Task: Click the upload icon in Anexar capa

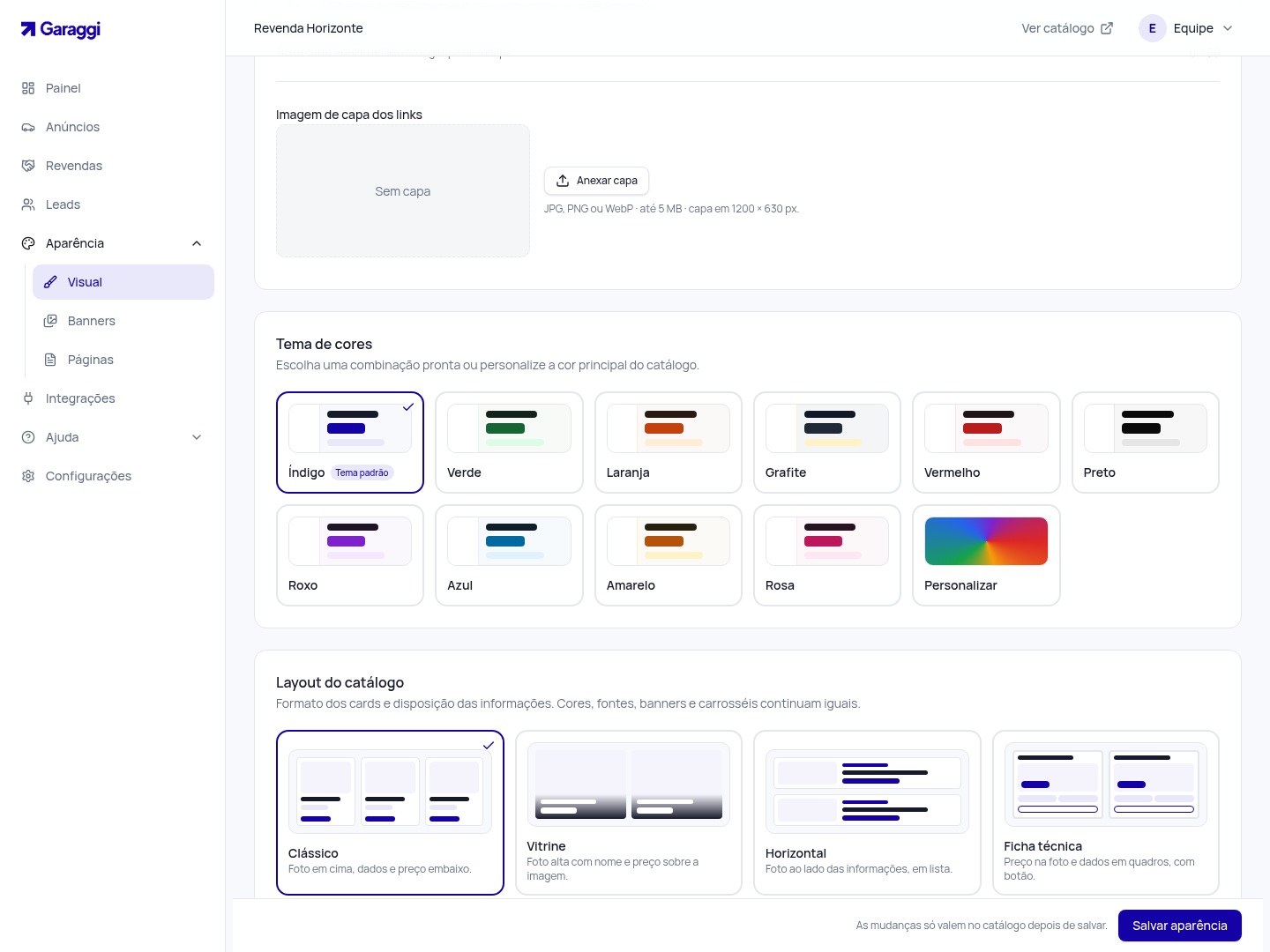Action: [x=563, y=181]
